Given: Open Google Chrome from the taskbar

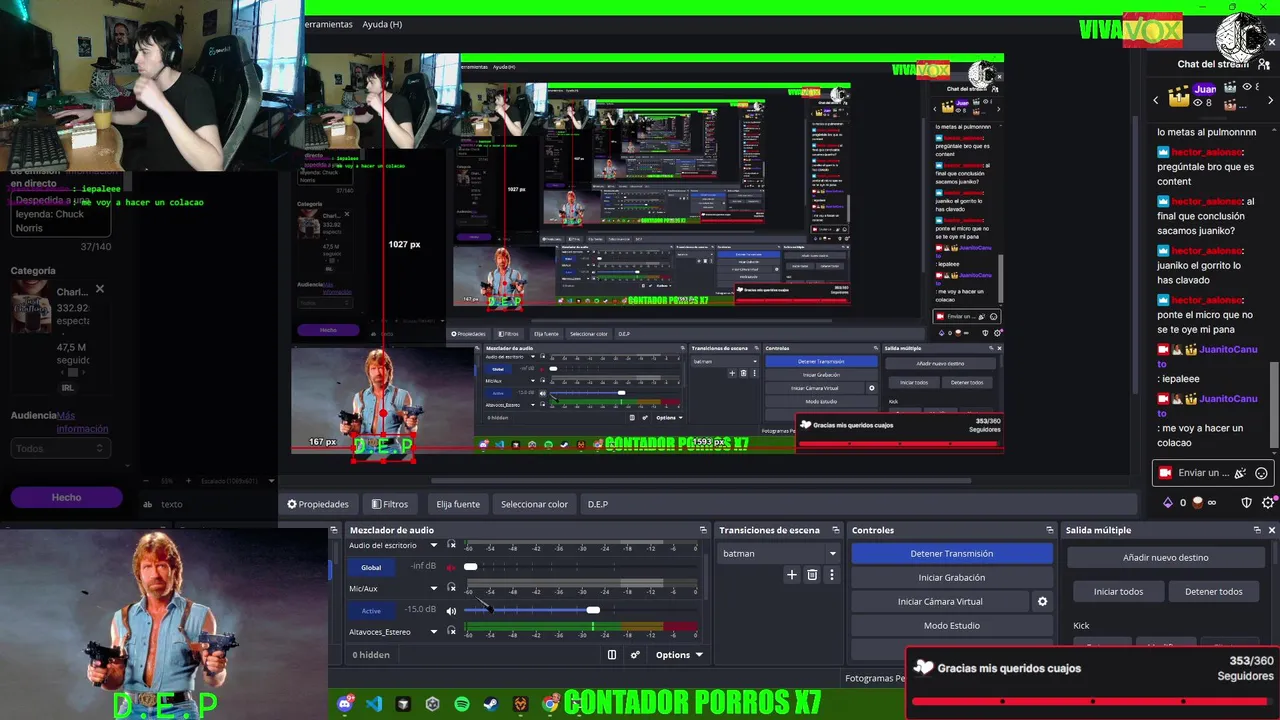Looking at the screenshot, I should [550, 704].
